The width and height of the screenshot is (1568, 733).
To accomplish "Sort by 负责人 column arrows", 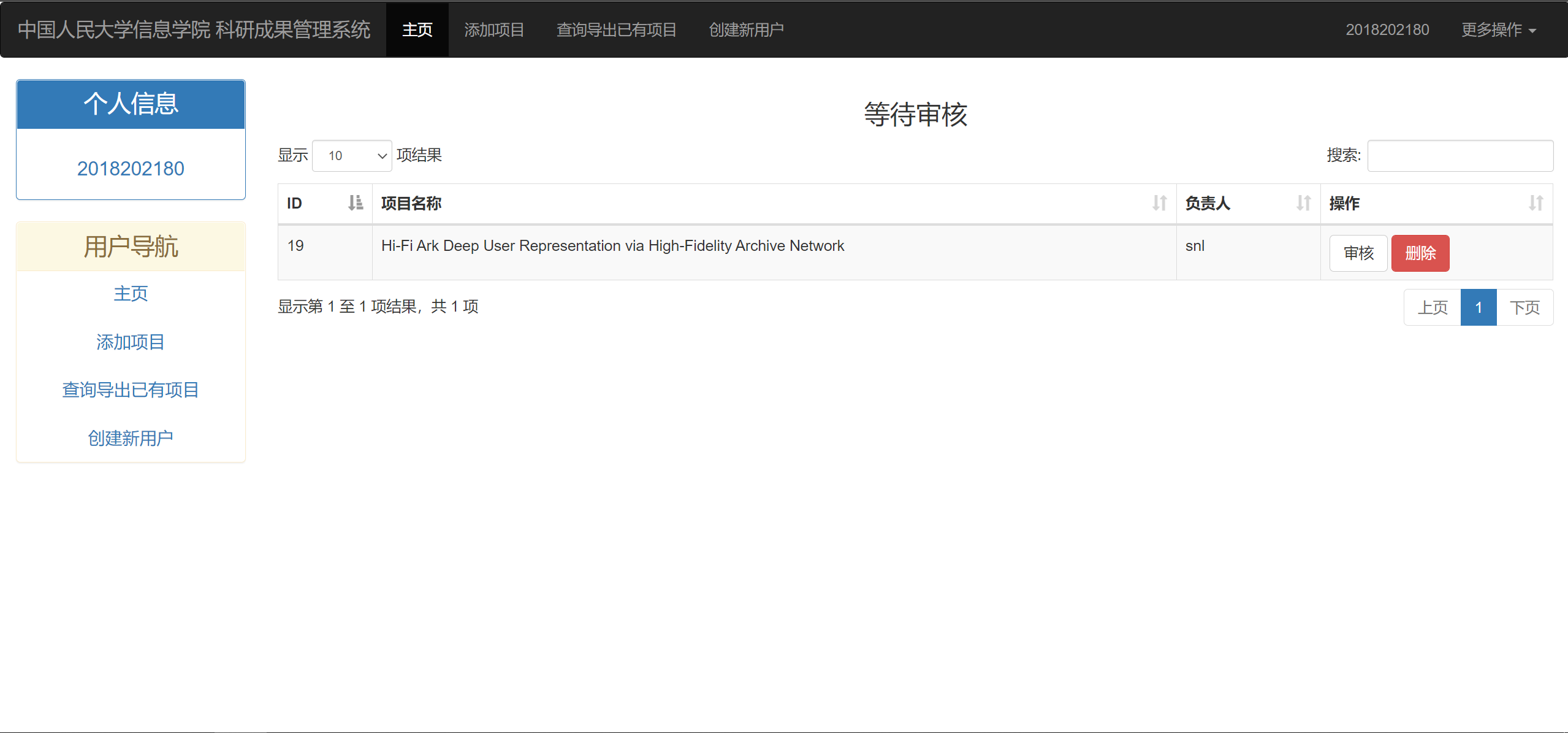I will click(x=1303, y=203).
